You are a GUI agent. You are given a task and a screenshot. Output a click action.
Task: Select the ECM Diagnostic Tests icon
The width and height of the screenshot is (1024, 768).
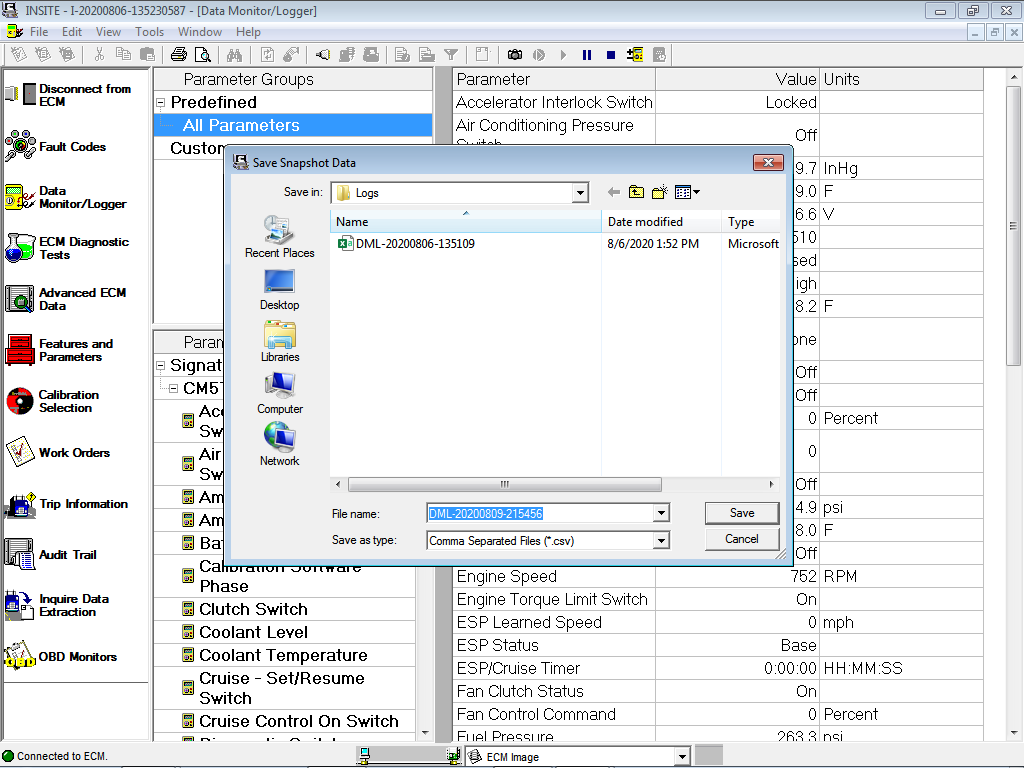pyautogui.click(x=26, y=247)
